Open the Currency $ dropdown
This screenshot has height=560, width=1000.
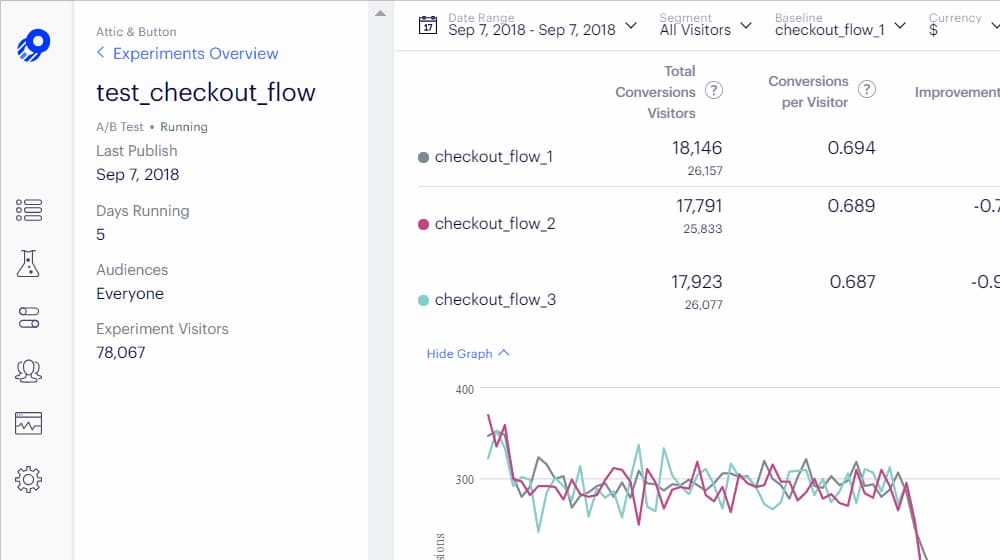coord(963,26)
